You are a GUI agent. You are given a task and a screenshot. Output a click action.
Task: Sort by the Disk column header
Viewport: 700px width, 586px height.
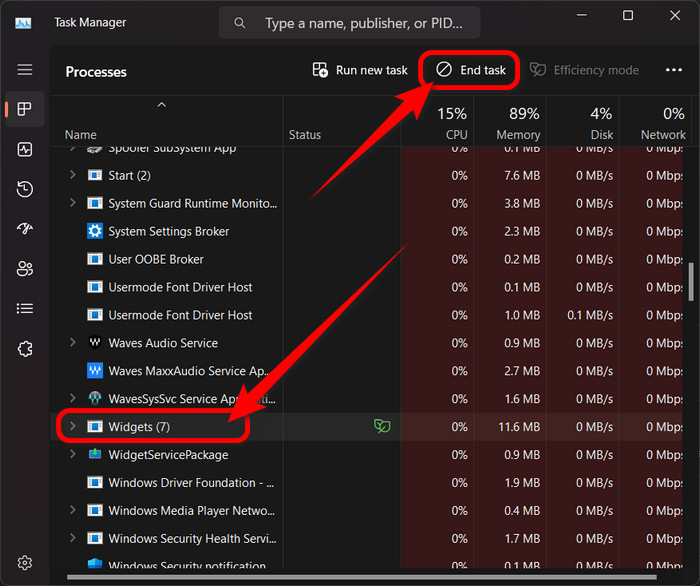[x=601, y=135]
